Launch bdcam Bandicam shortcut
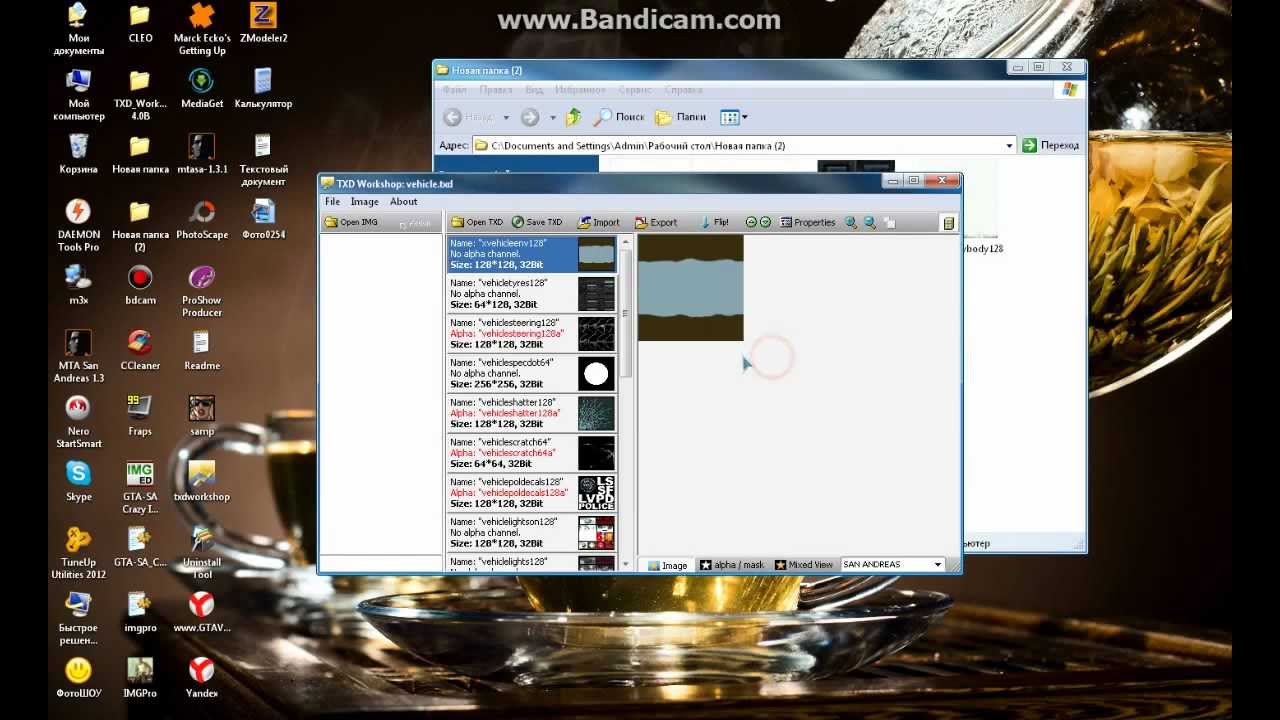This screenshot has height=720, width=1280. coord(140,286)
